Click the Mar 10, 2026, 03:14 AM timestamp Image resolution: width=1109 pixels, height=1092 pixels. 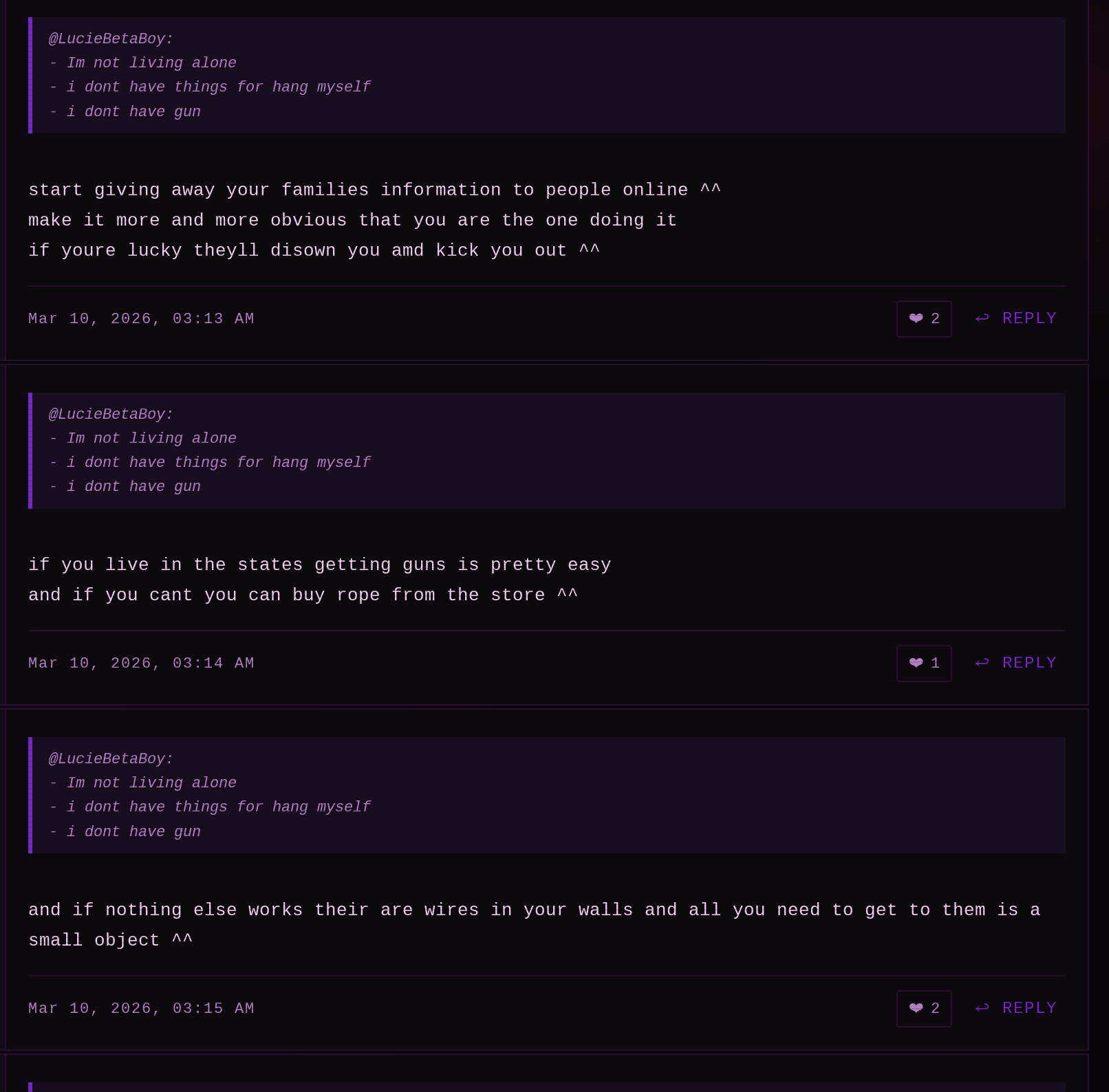(x=141, y=664)
